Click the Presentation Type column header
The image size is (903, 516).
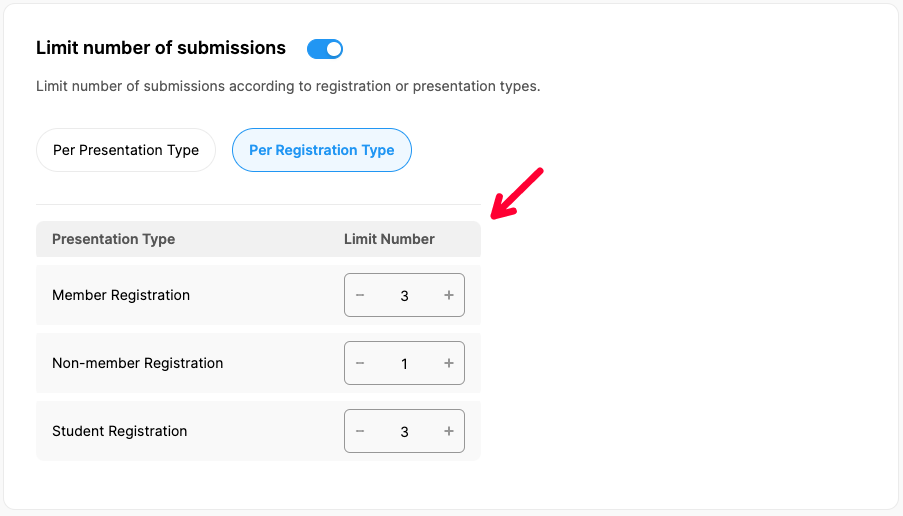[113, 239]
